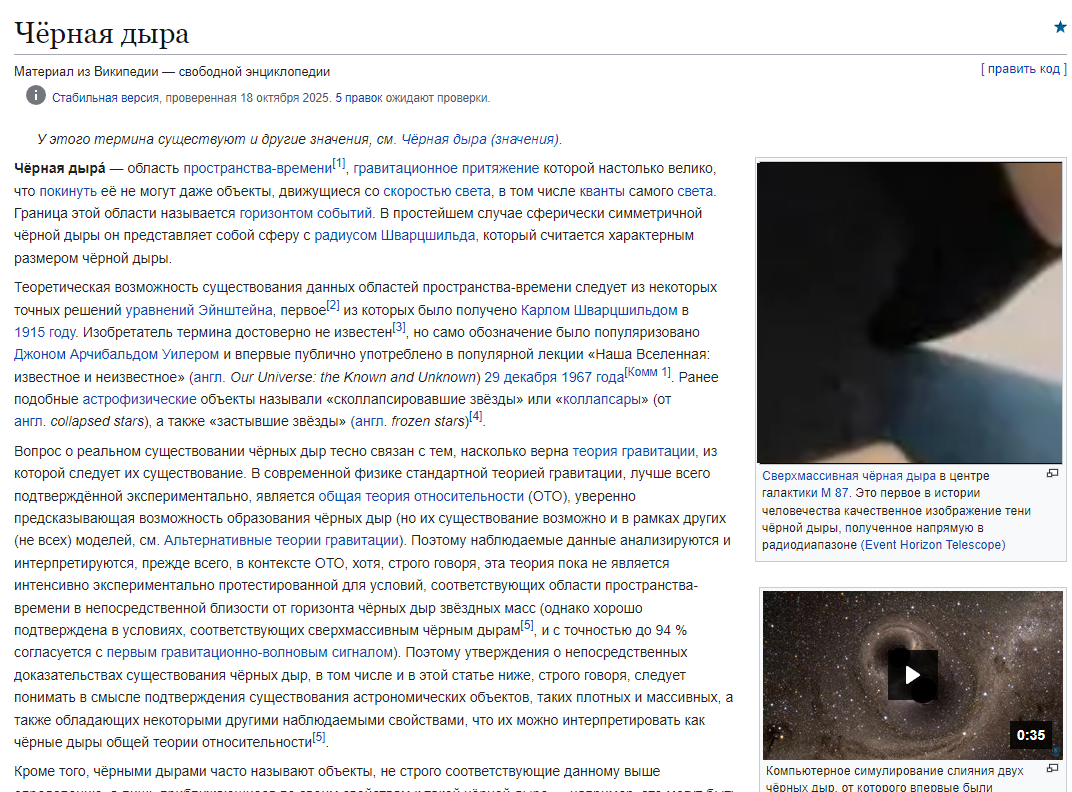Click the watchlist star icon
The image size is (1072, 792).
click(x=1060, y=27)
